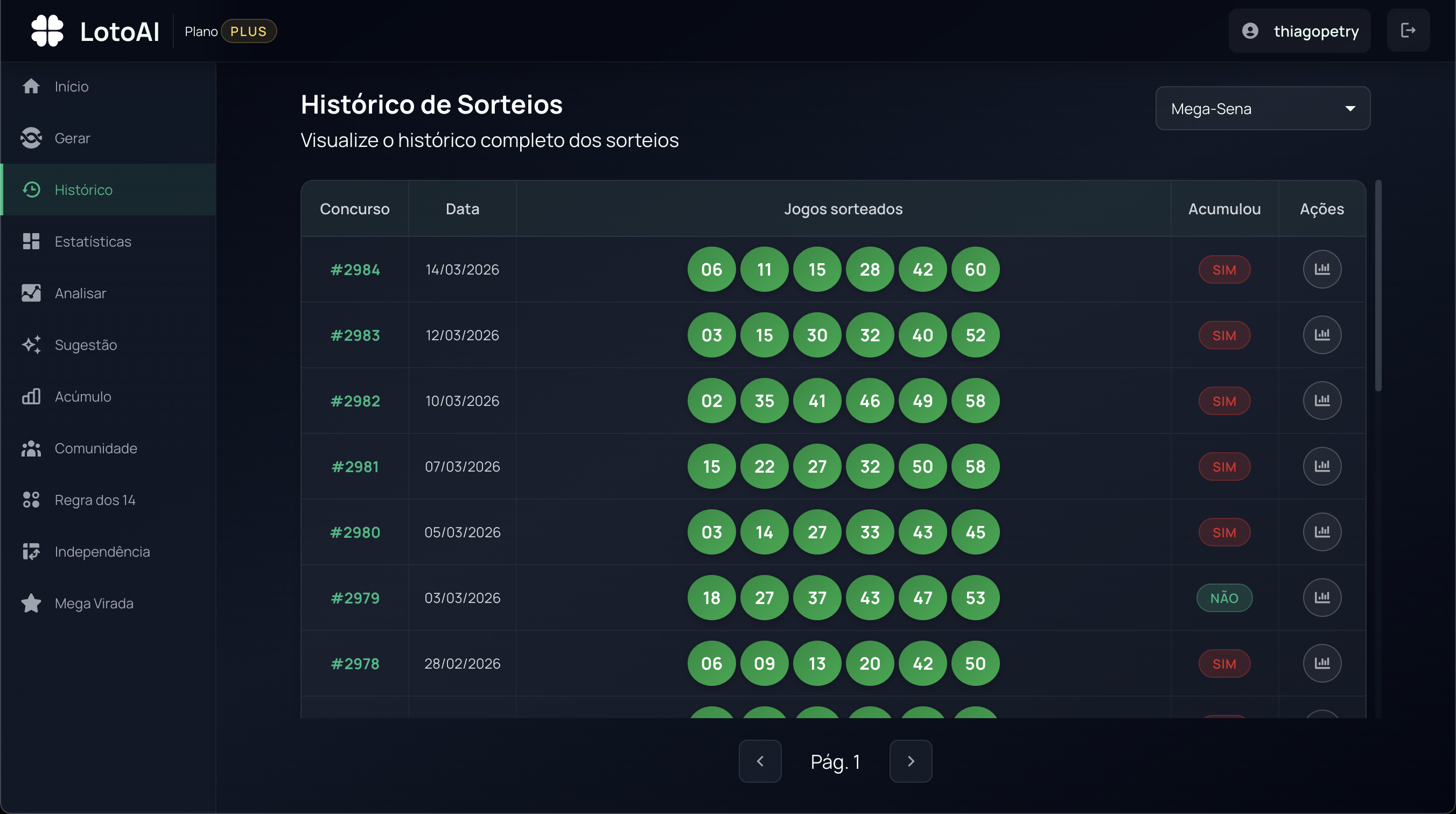Screen dimensions: 1456x814
Task: Open the Sugestão menu item
Action: tap(109, 345)
